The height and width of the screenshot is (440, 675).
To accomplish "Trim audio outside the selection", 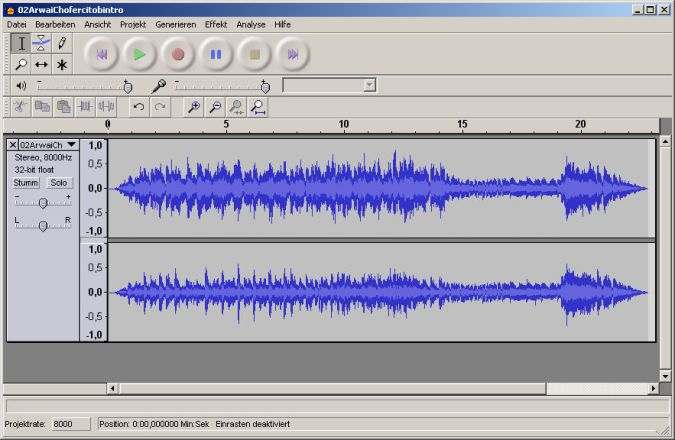I will coord(85,107).
